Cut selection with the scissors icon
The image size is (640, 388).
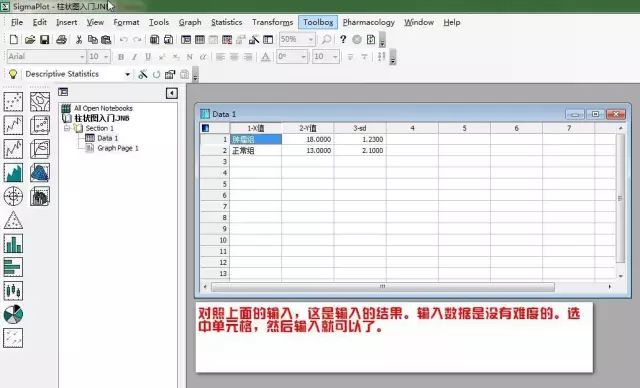(79, 40)
